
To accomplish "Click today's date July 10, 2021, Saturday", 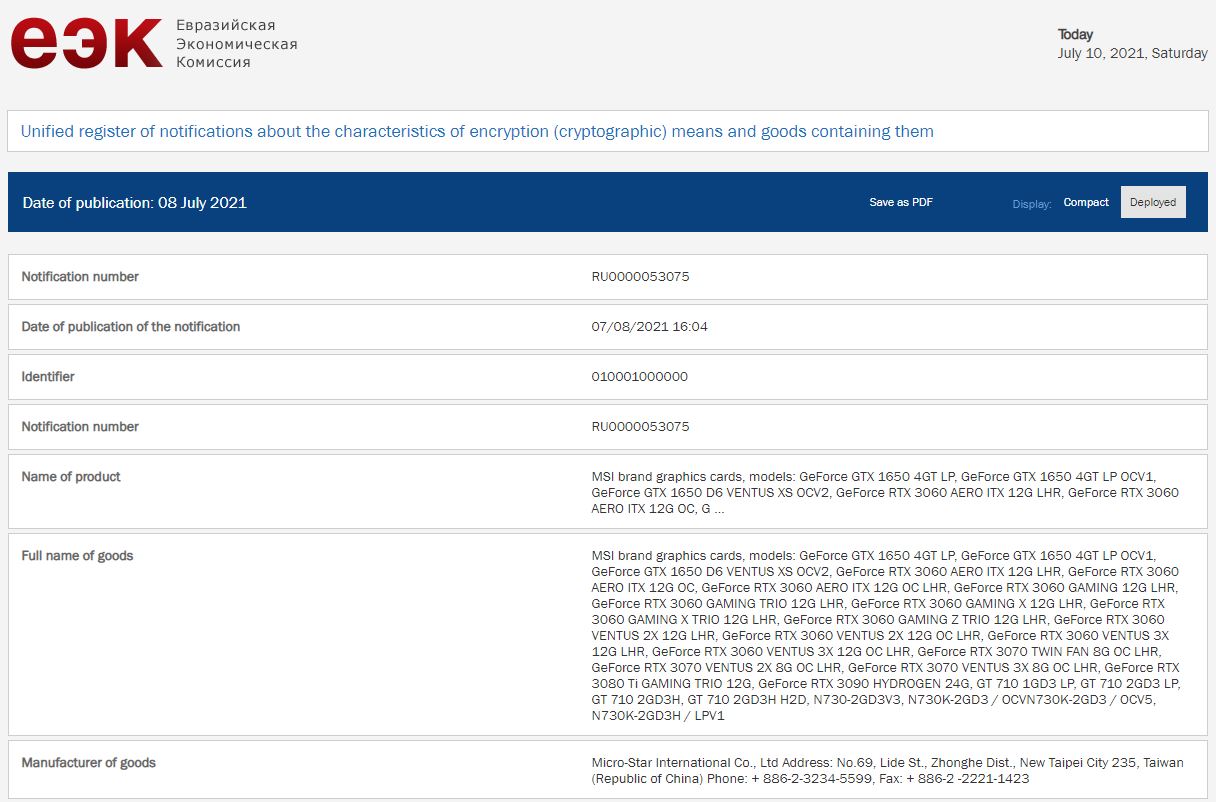I will click(x=1133, y=53).
